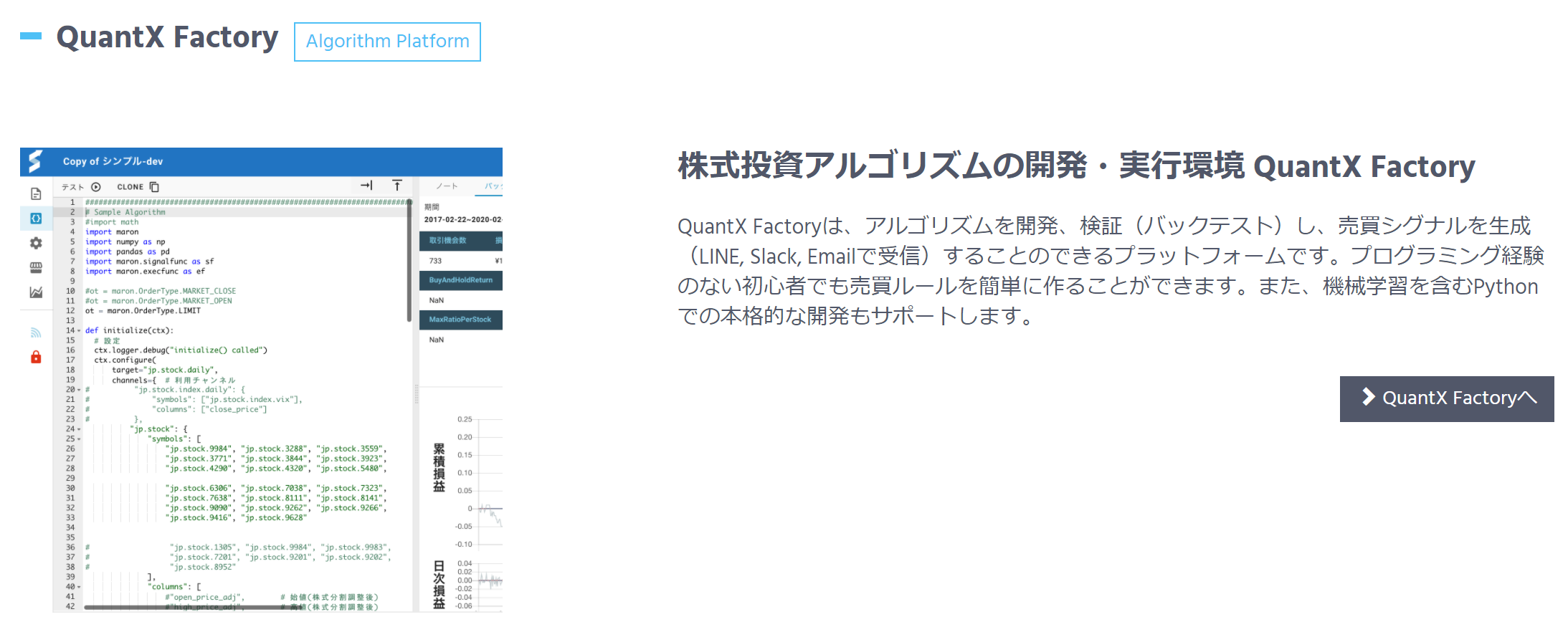This screenshot has height=632, width=1568.
Task: Fold code at line 20 arrow
Action: (79, 390)
